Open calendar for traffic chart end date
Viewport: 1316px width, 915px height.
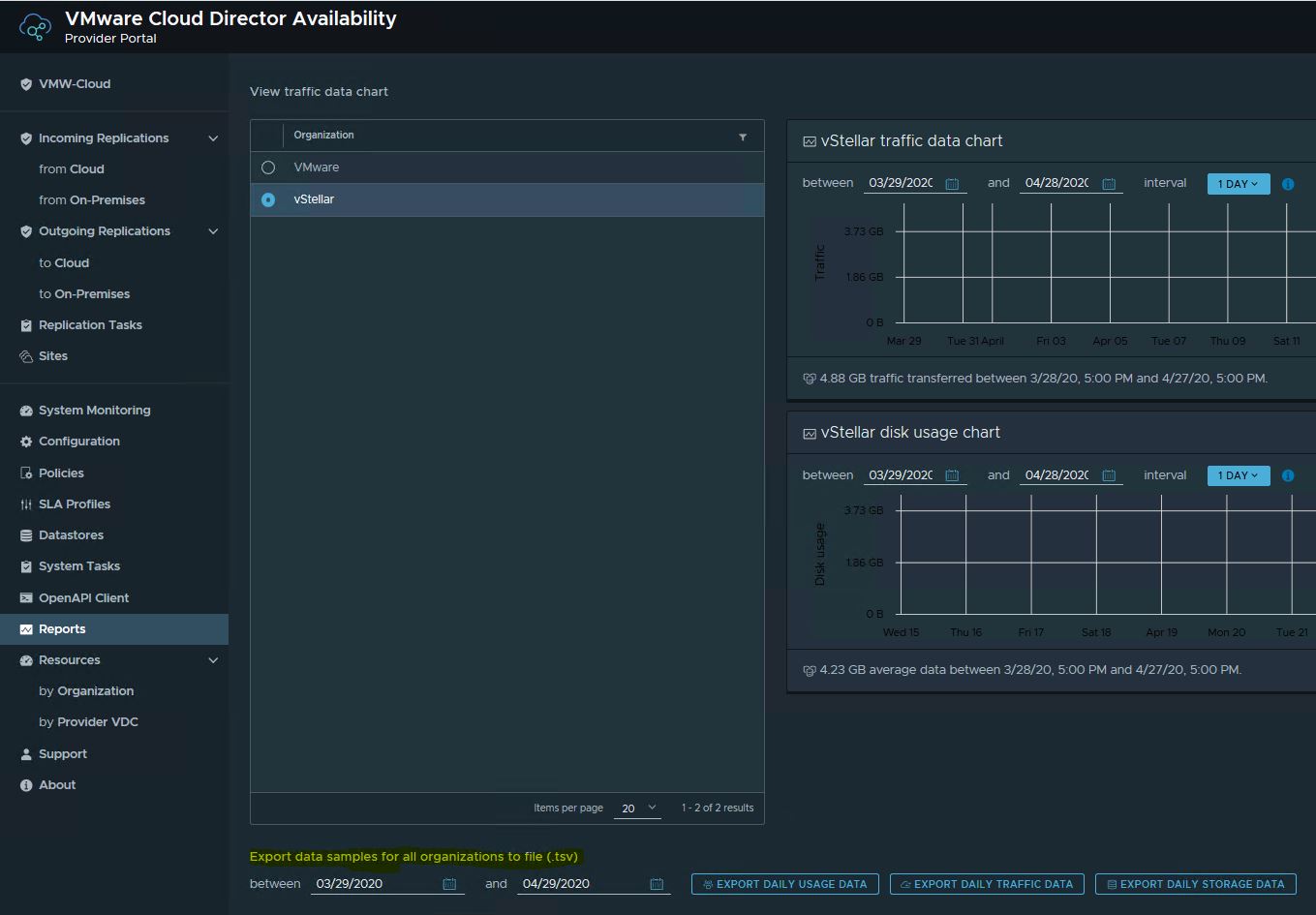click(1109, 184)
